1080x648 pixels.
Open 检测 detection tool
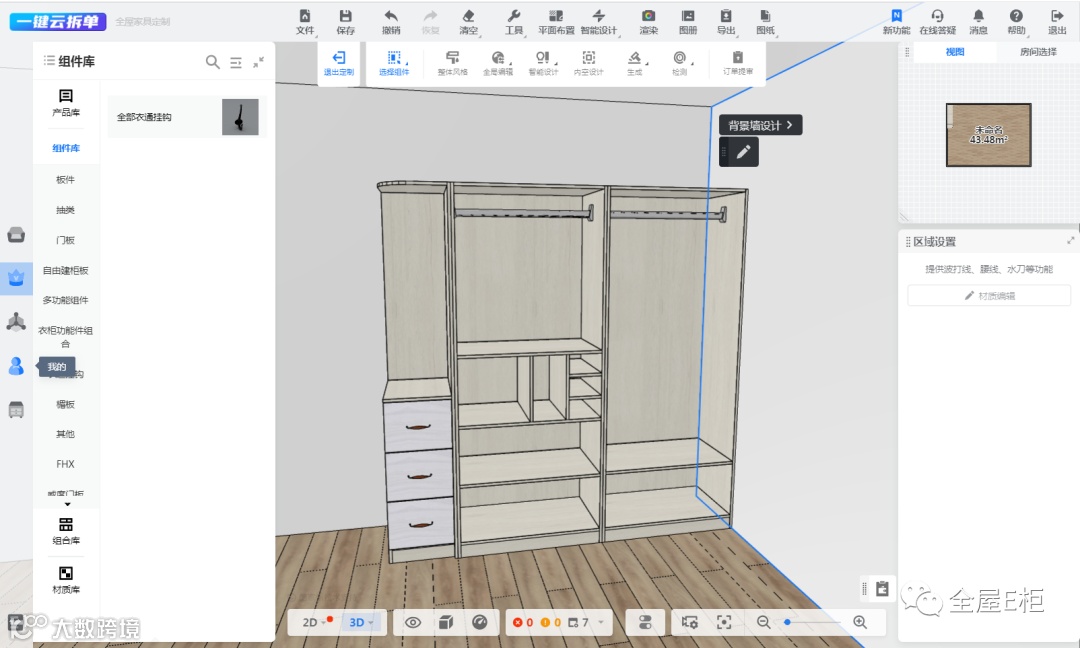[x=680, y=63]
